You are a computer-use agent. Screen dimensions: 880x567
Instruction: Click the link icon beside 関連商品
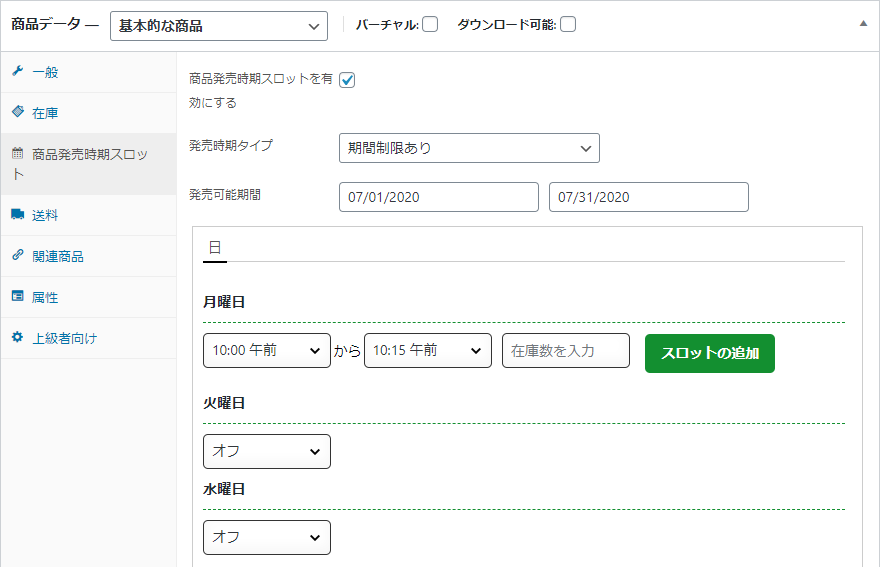(x=18, y=255)
